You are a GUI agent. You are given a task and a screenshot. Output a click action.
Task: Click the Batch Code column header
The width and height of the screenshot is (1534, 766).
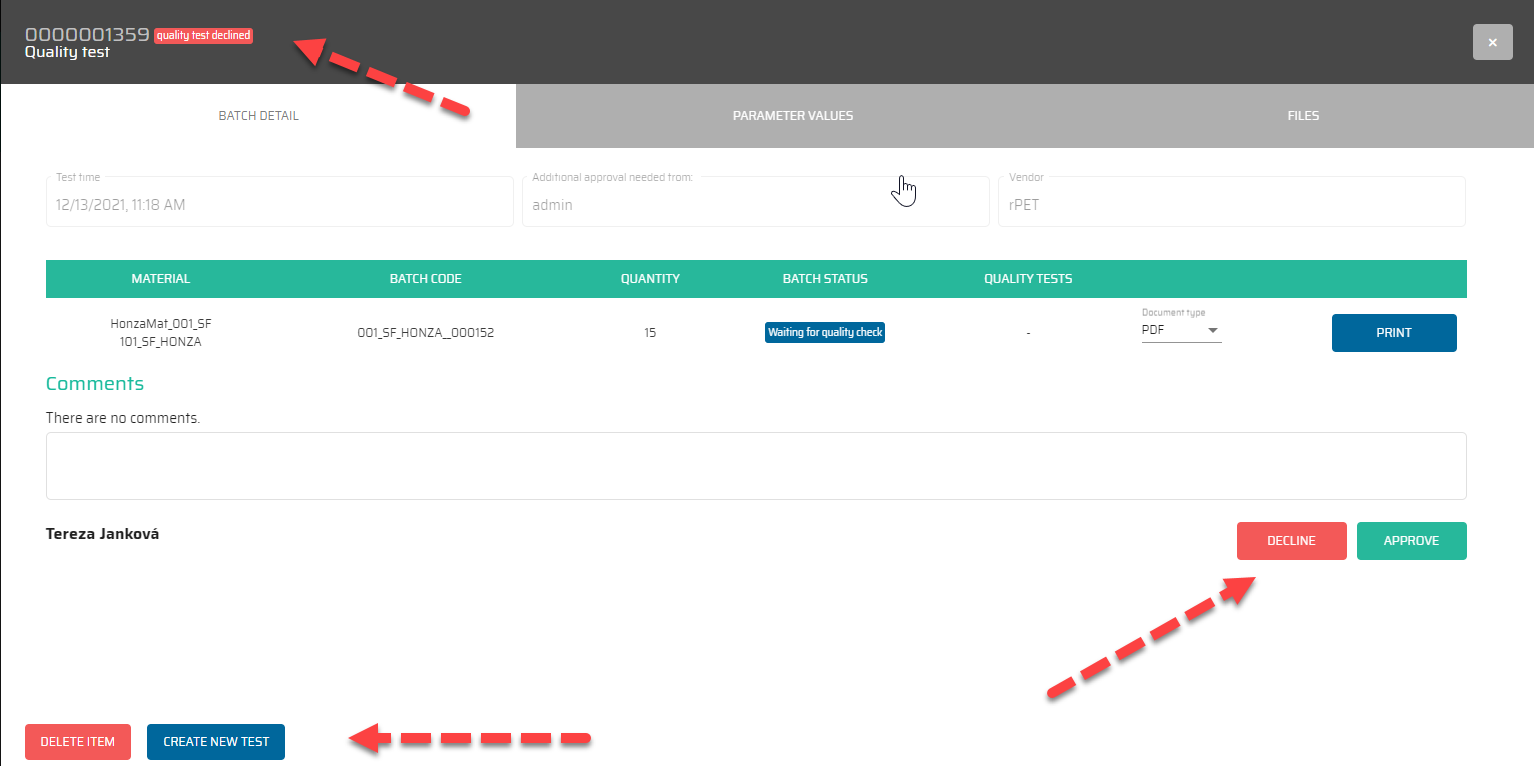click(x=425, y=279)
